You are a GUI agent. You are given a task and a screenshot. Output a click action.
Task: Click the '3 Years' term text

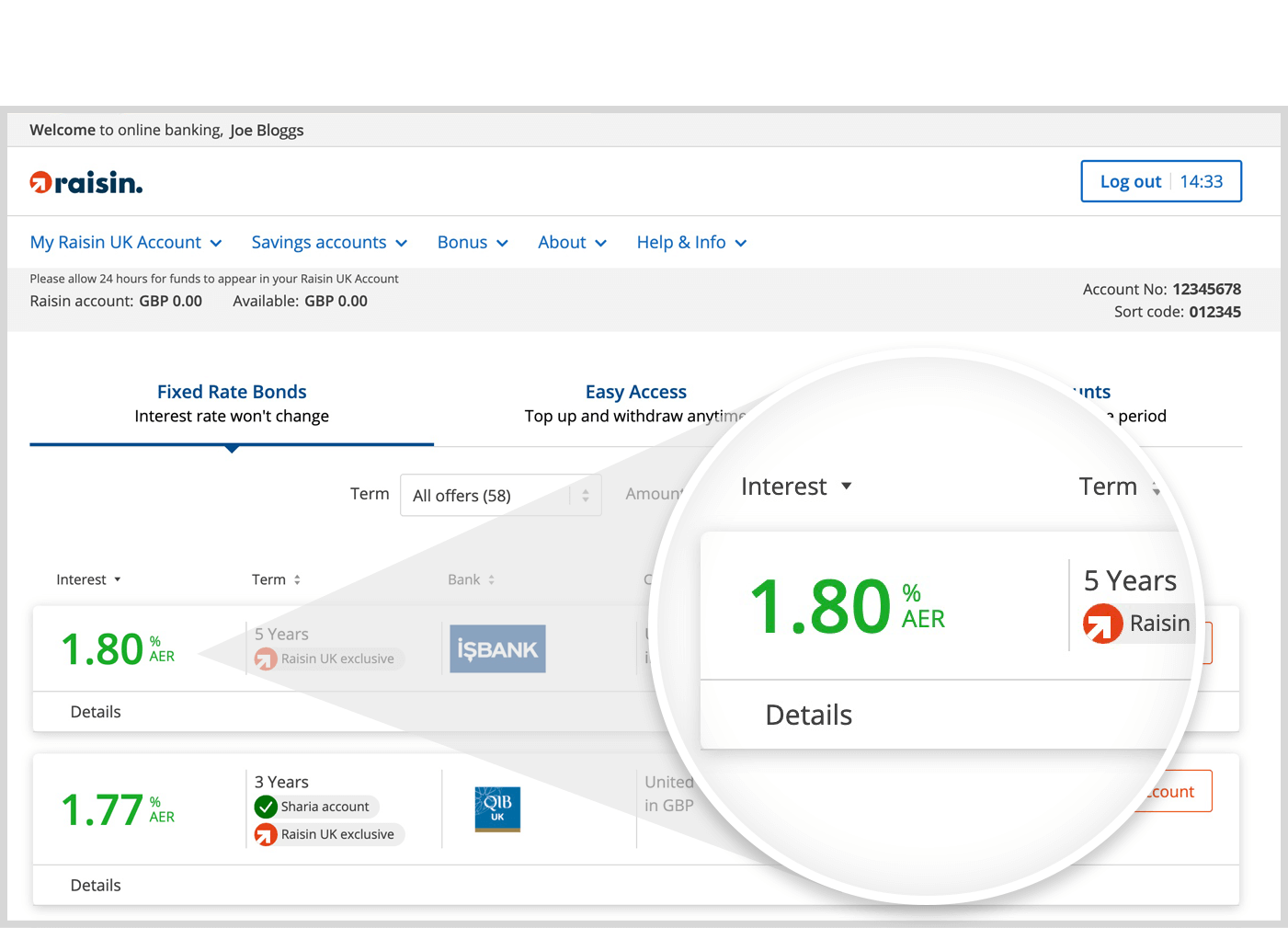click(x=281, y=782)
